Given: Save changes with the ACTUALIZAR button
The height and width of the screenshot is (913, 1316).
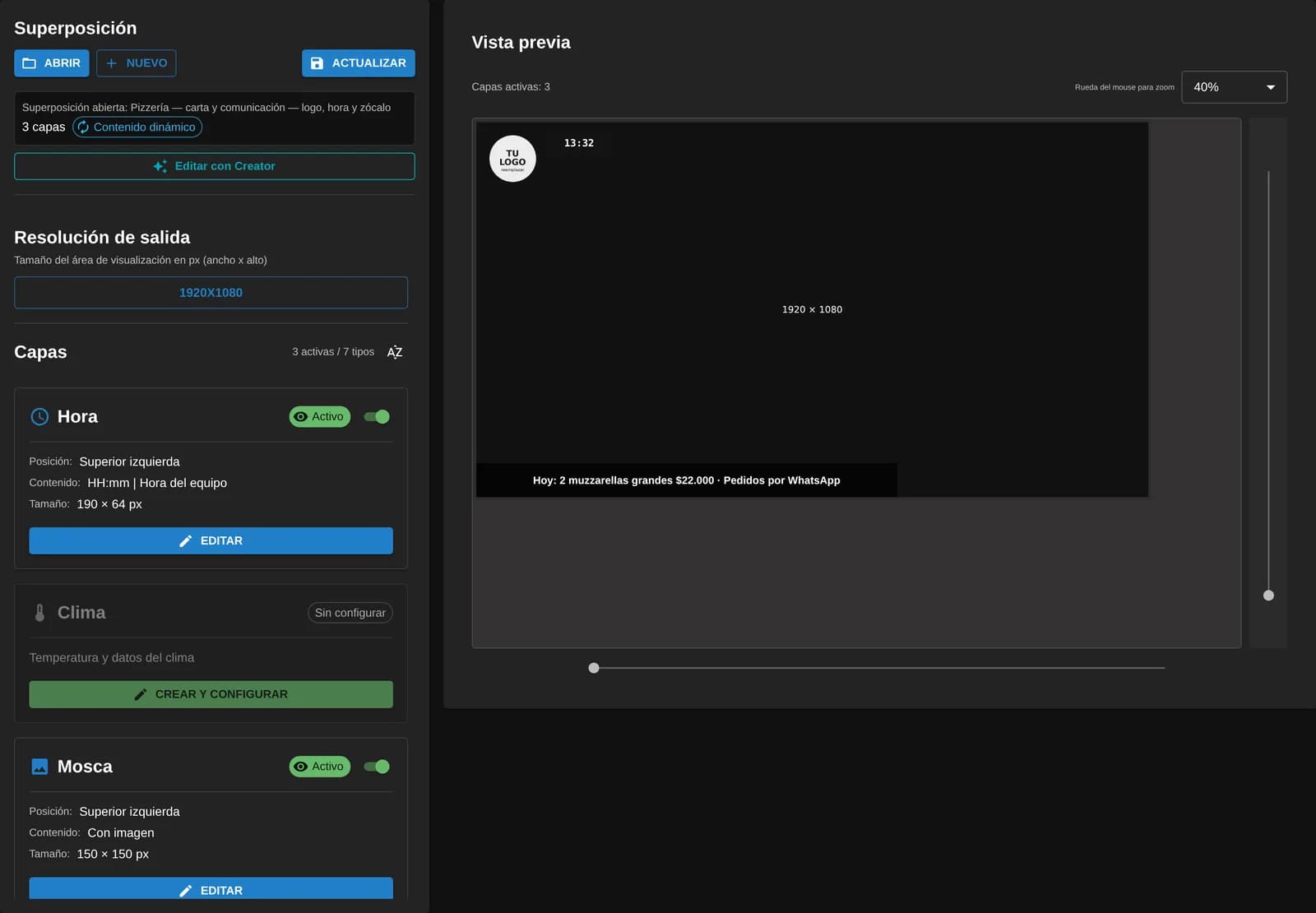Looking at the screenshot, I should click(x=359, y=63).
